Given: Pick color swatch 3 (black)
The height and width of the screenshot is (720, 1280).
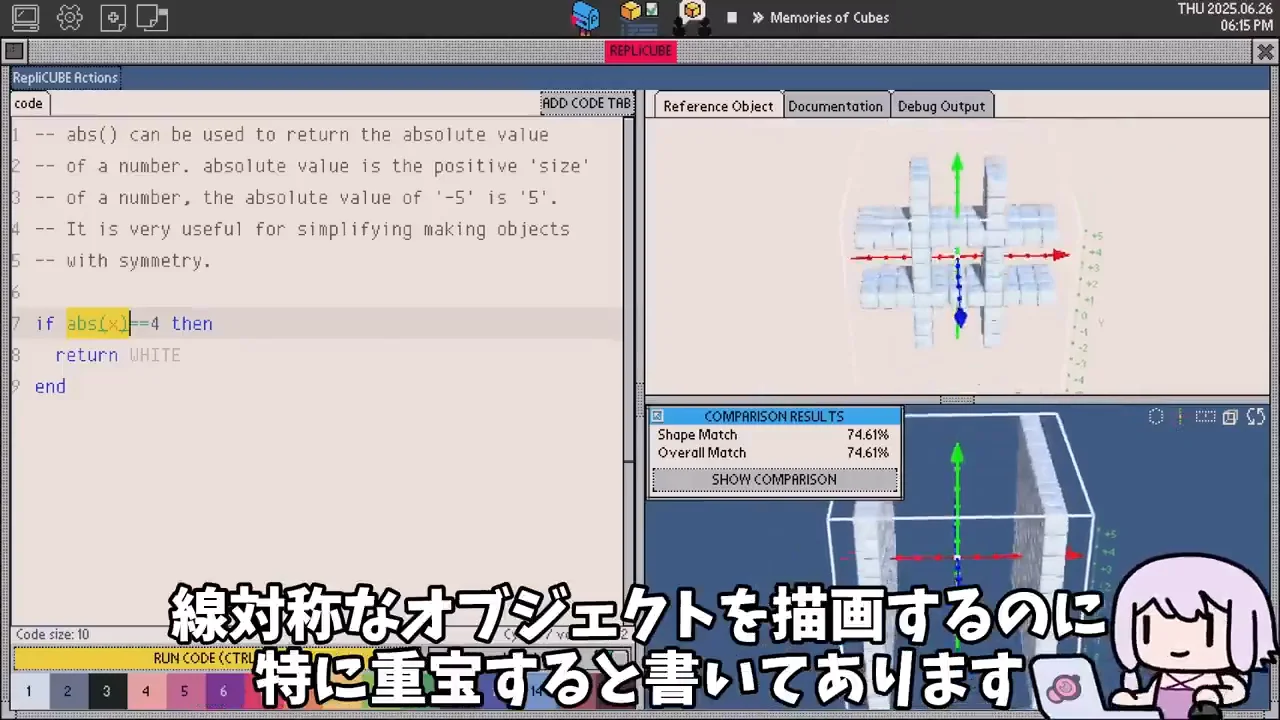Looking at the screenshot, I should pyautogui.click(x=107, y=691).
